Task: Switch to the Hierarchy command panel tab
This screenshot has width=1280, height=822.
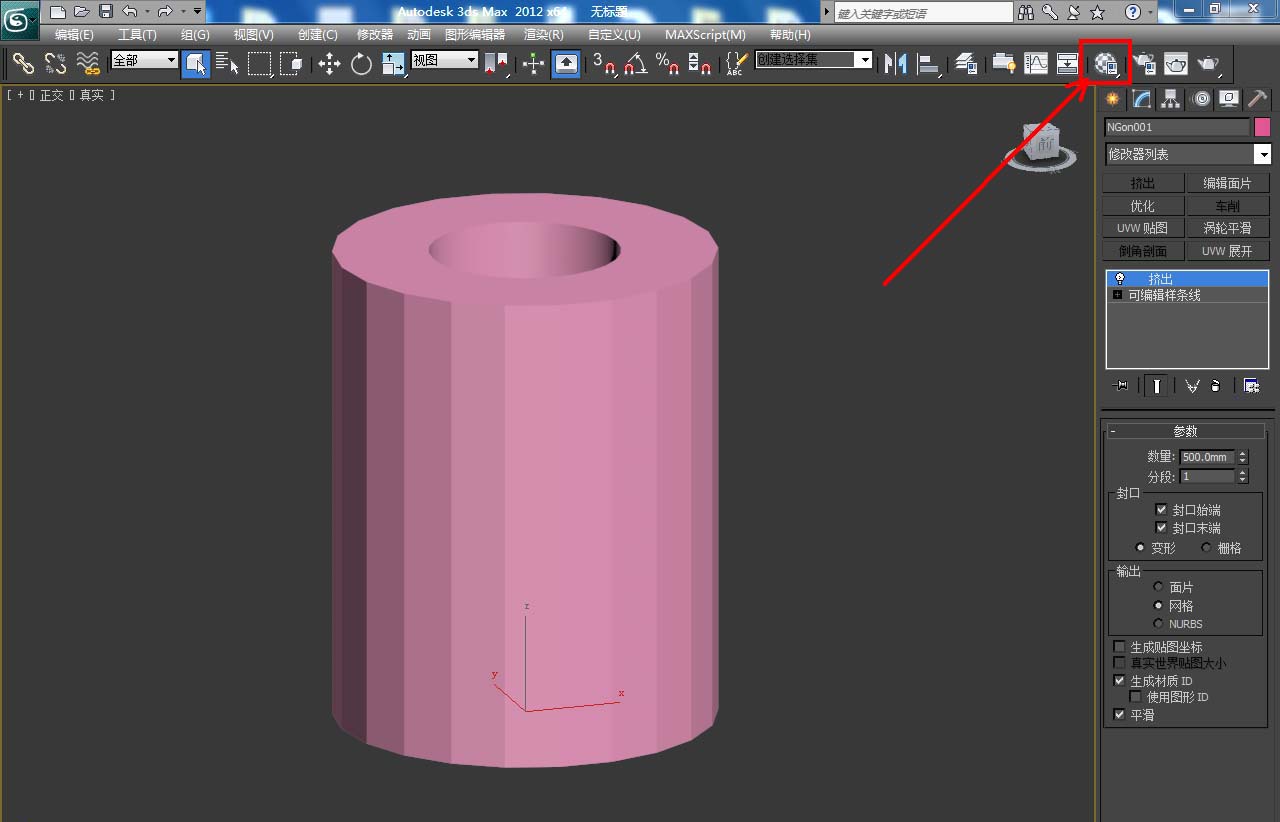Action: (x=1170, y=99)
